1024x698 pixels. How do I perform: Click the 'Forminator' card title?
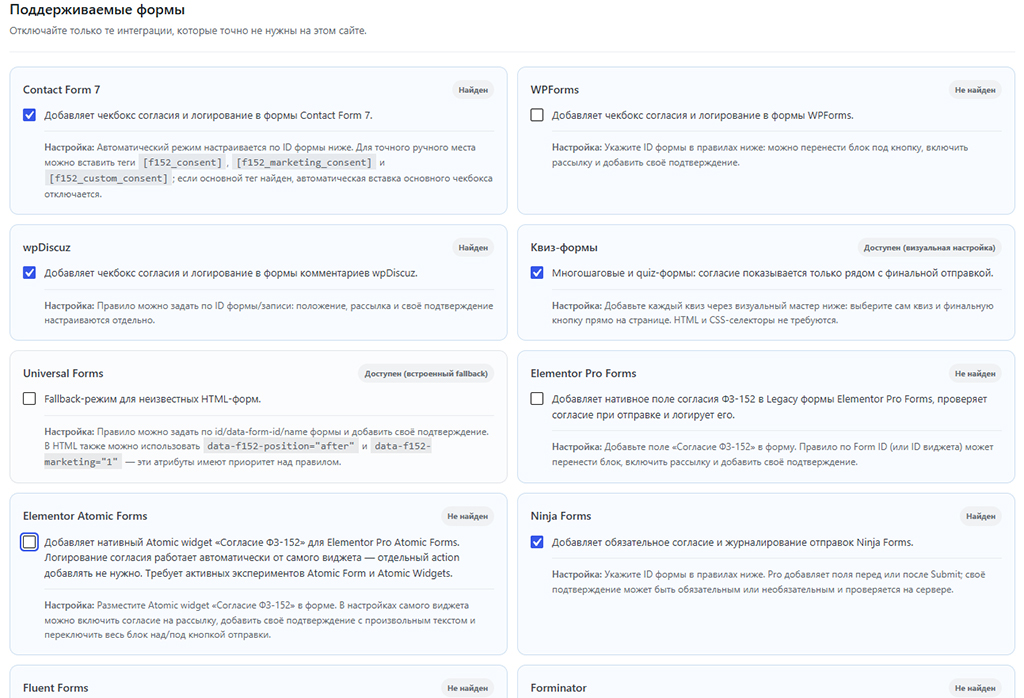[x=558, y=688]
